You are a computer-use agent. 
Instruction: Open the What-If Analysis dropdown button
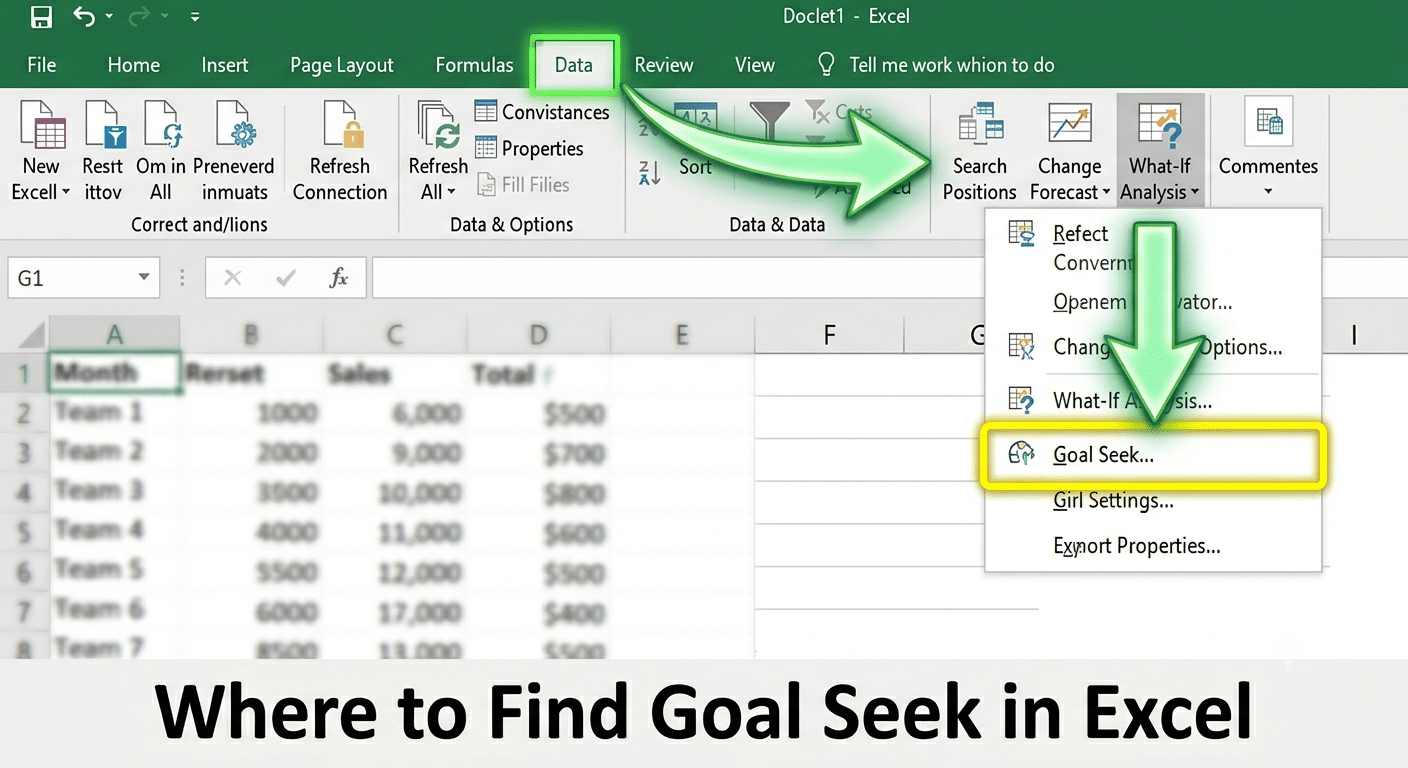tap(1160, 150)
